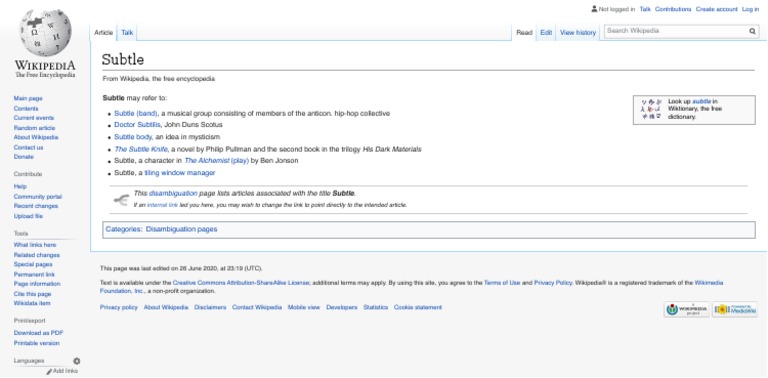Open the Edit tab
This screenshot has height=378, width=768.
pos(546,33)
